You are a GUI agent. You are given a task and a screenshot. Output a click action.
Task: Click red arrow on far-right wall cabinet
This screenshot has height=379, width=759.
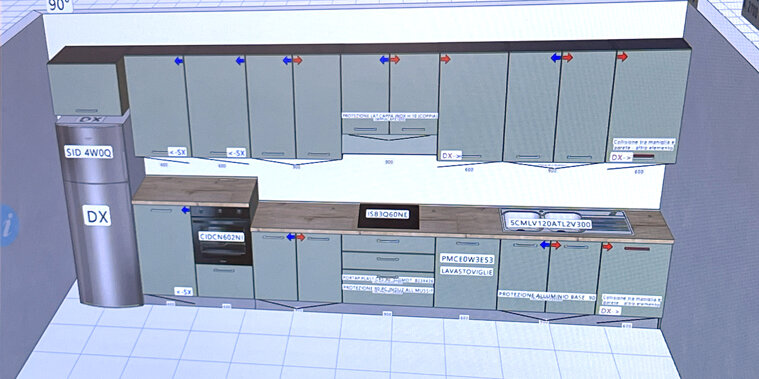pyautogui.click(x=622, y=57)
